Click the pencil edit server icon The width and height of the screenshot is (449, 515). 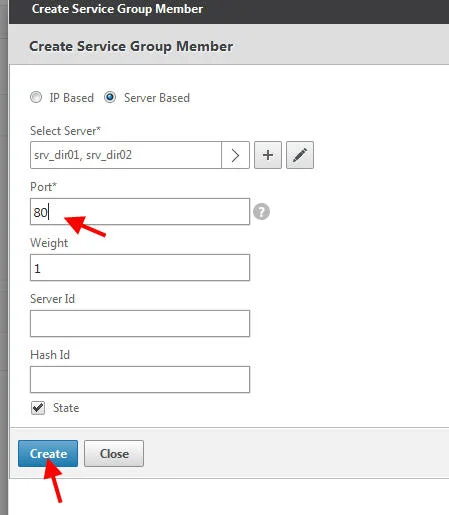(300, 155)
